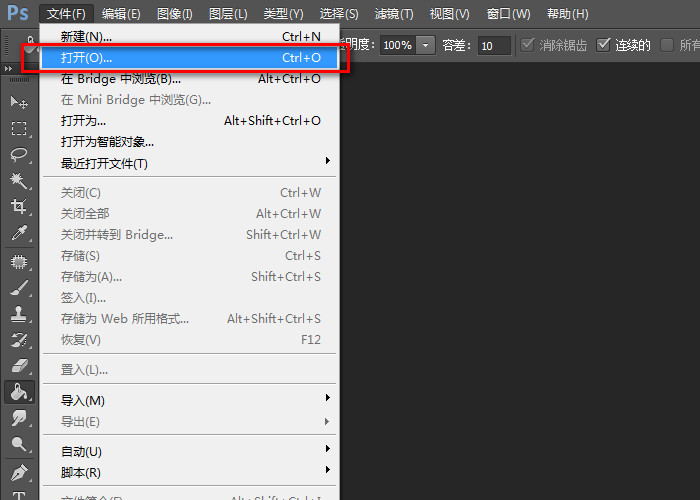
Task: Select the Paint Bucket tool
Action: [19, 392]
